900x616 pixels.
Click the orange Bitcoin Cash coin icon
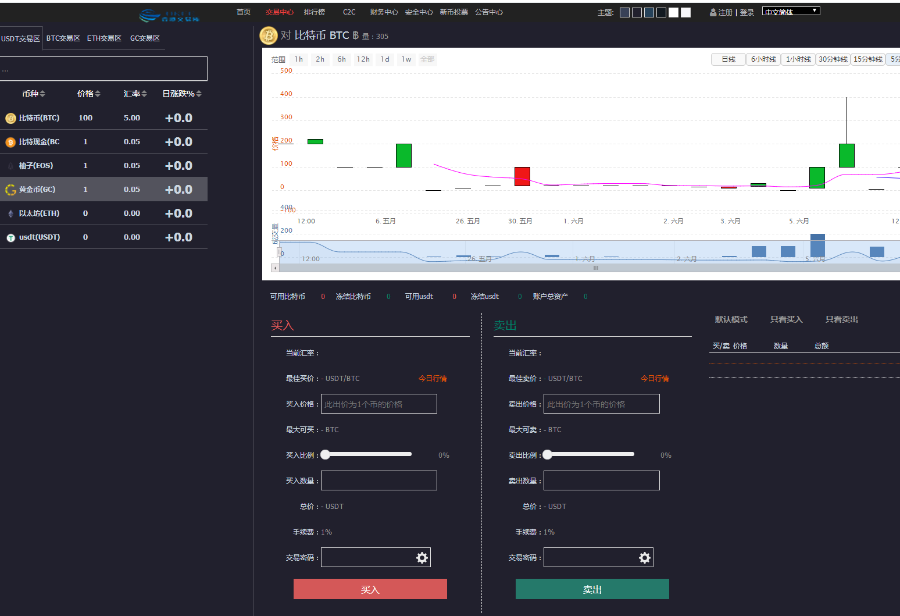click(10, 142)
